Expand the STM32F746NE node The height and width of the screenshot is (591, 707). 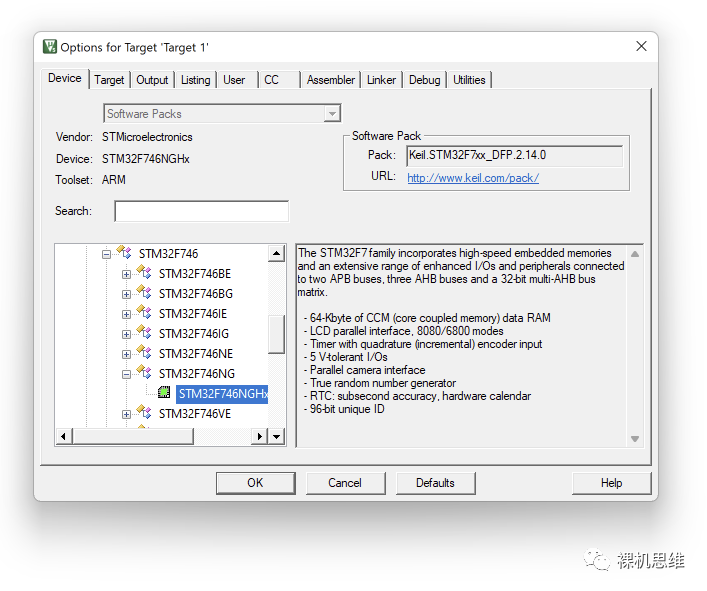pos(126,354)
